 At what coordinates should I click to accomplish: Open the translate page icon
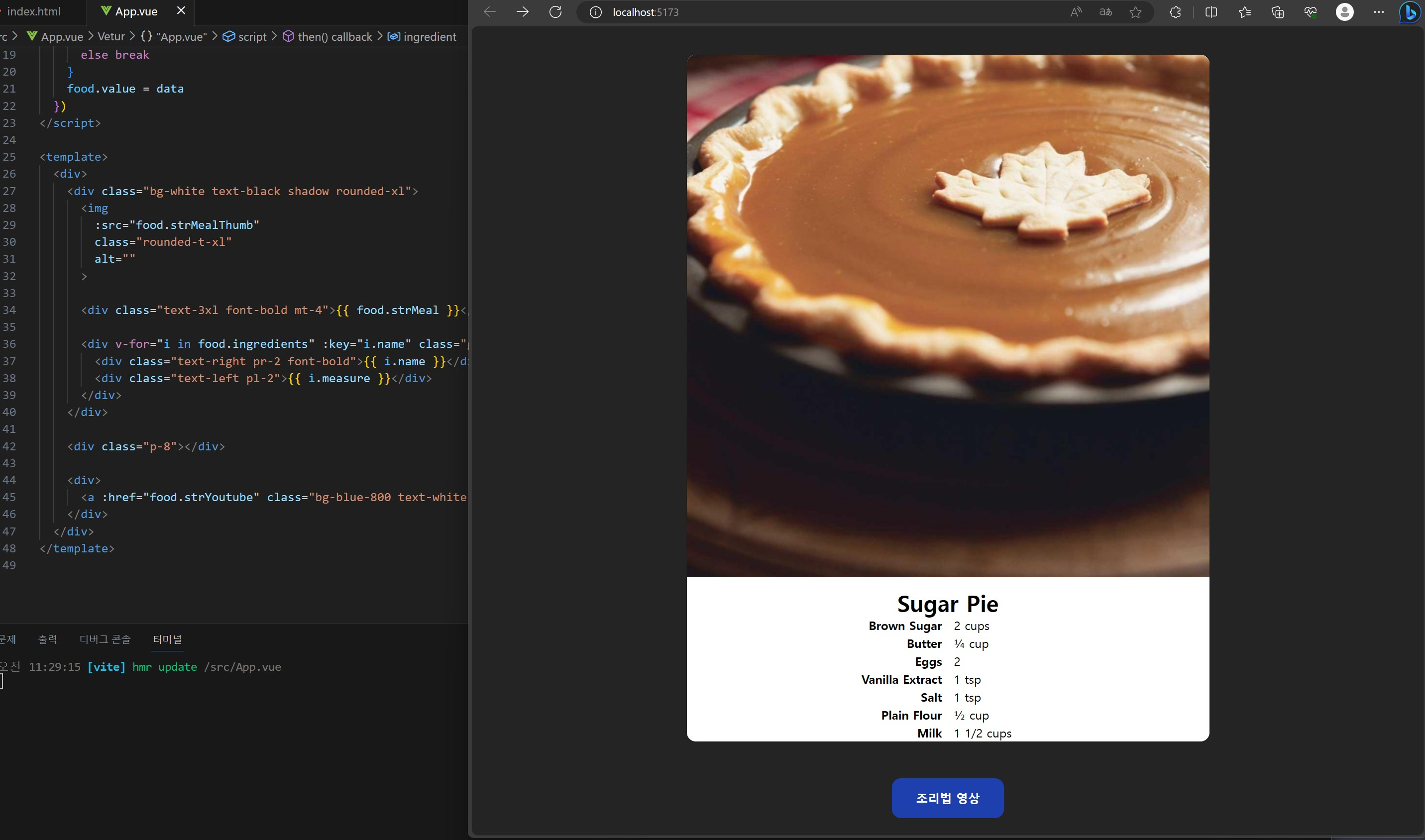(1105, 12)
